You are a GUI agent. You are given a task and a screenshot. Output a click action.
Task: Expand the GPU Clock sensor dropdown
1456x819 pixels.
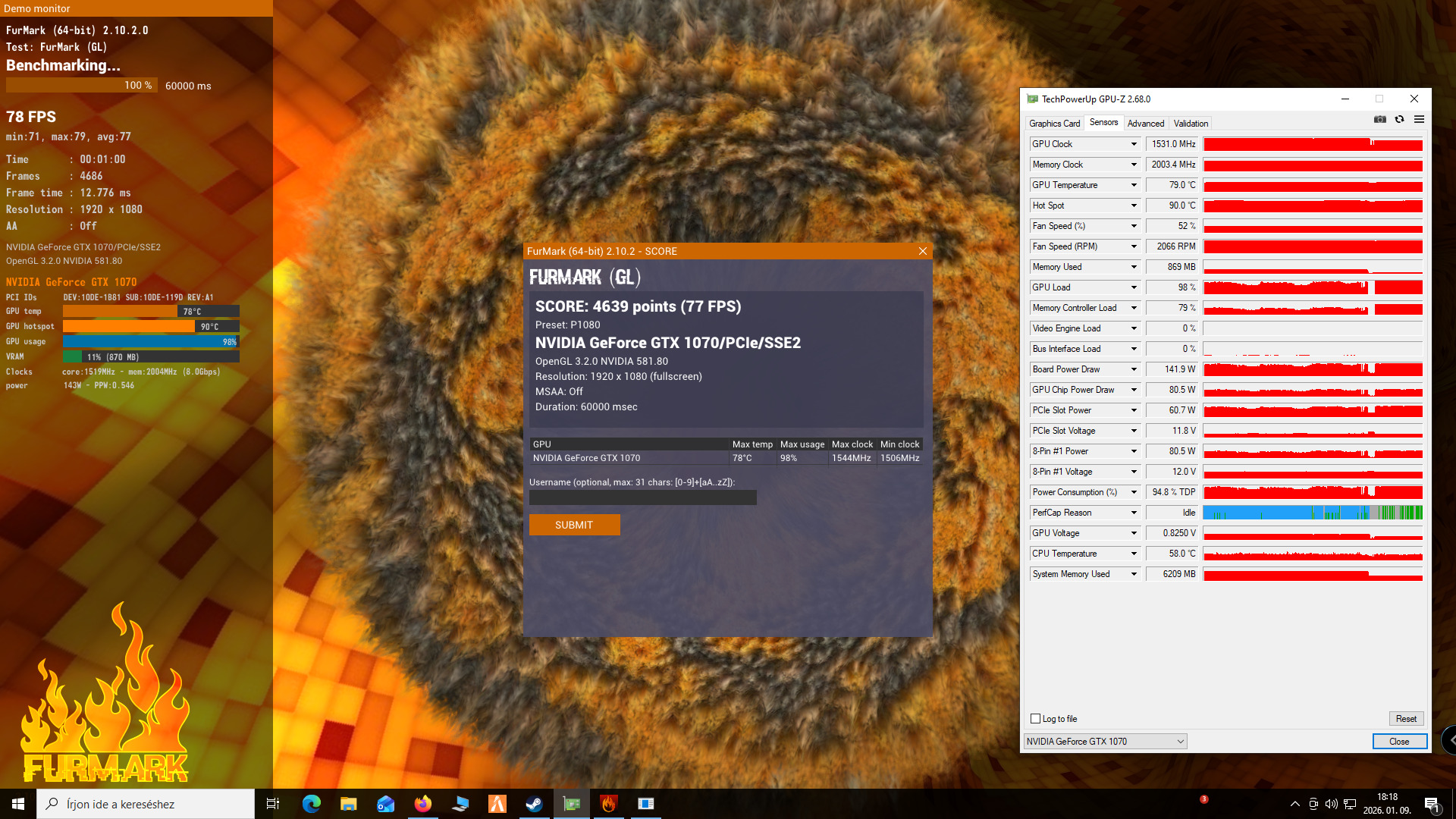pyautogui.click(x=1134, y=144)
